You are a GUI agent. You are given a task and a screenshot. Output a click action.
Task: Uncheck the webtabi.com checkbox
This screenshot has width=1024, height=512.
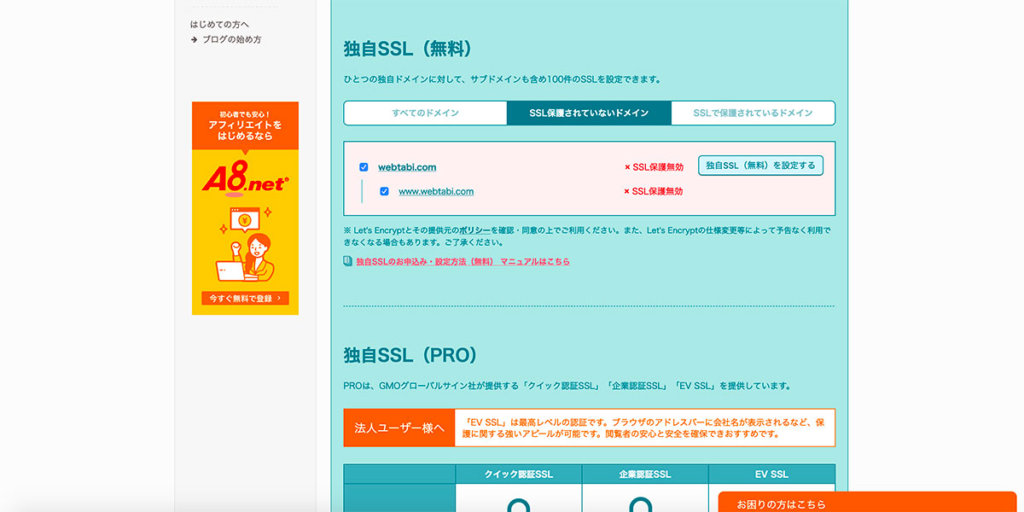click(364, 167)
